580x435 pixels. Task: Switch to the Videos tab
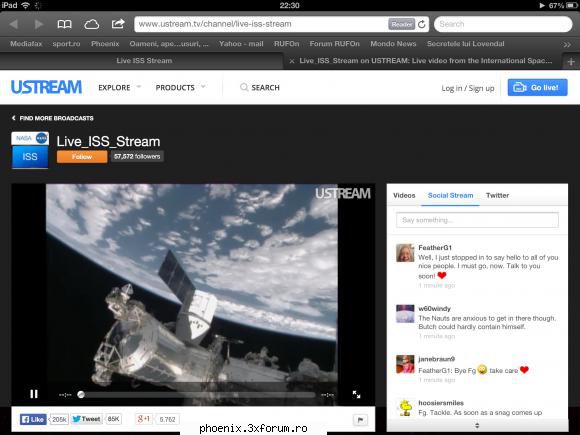[404, 195]
